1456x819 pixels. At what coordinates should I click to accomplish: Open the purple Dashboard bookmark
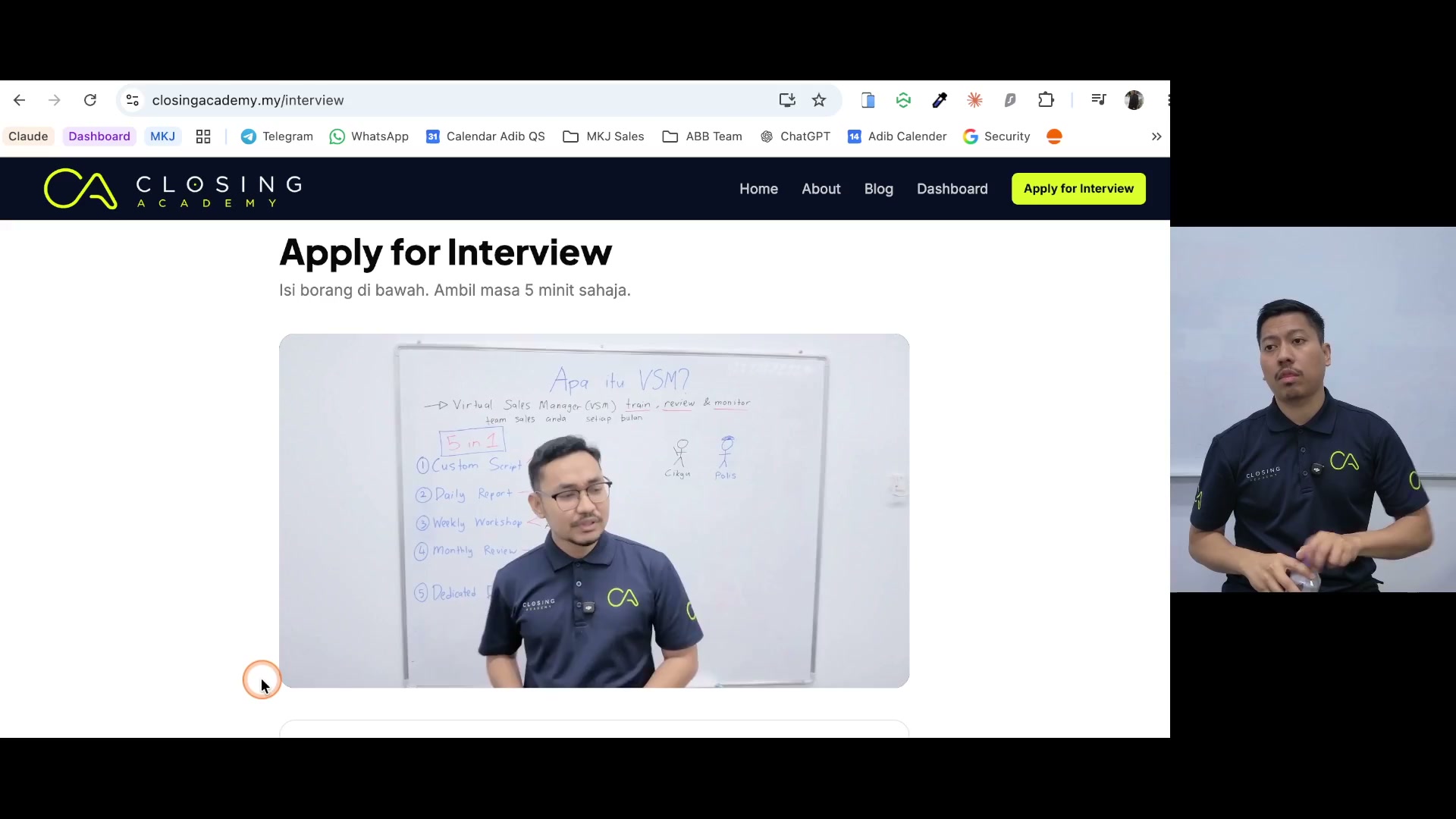(x=99, y=136)
